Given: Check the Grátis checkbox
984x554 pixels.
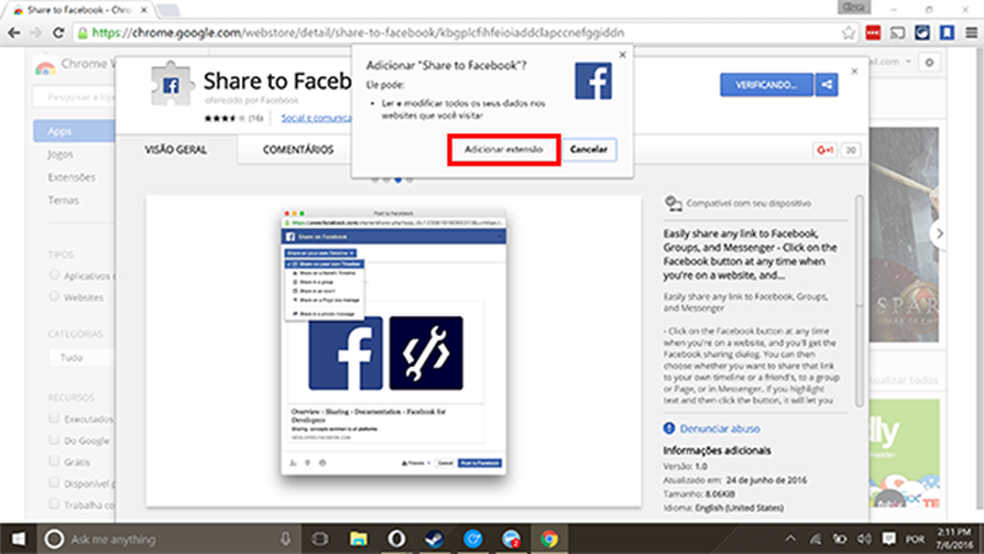Looking at the screenshot, I should 54,461.
